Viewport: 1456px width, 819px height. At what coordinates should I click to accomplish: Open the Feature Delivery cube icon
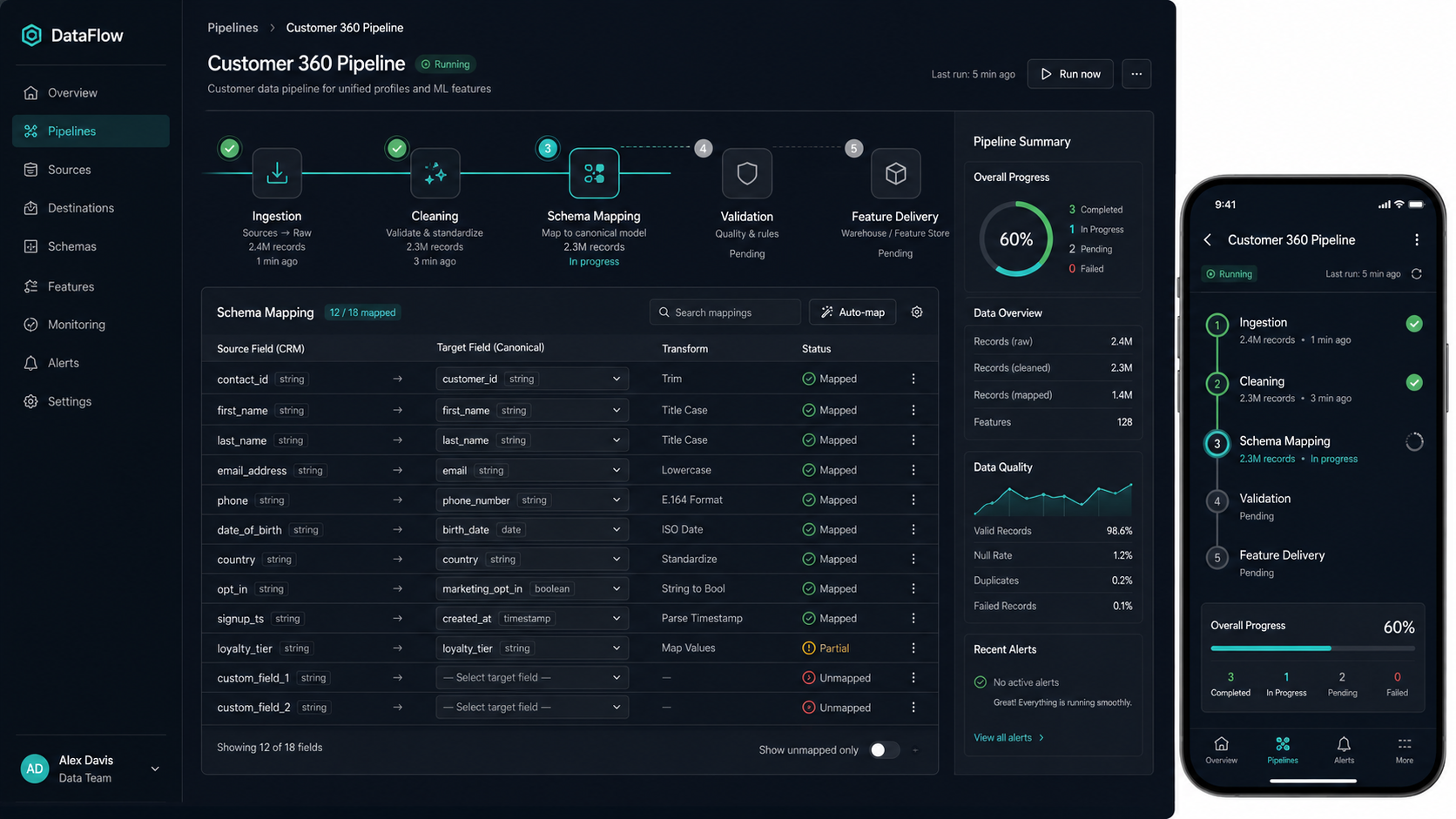(x=895, y=173)
